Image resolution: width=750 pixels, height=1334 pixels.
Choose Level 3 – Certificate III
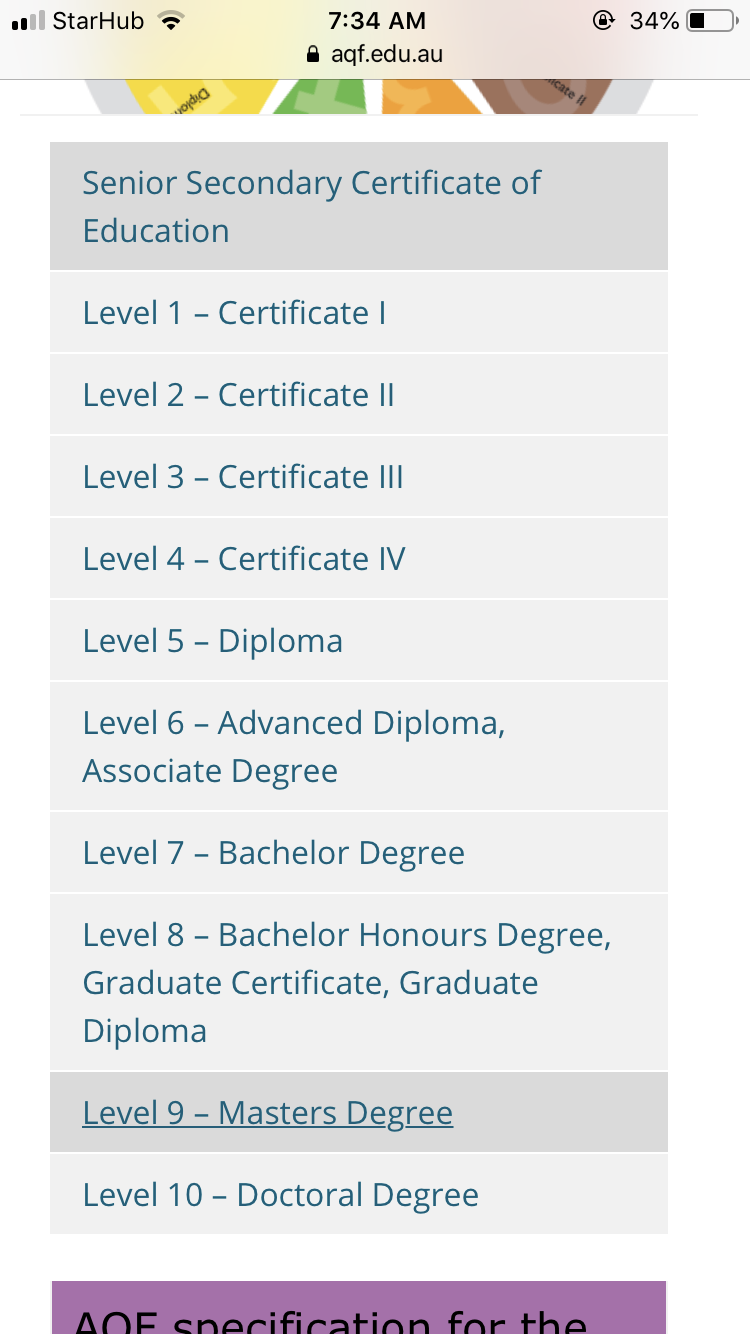click(x=243, y=477)
